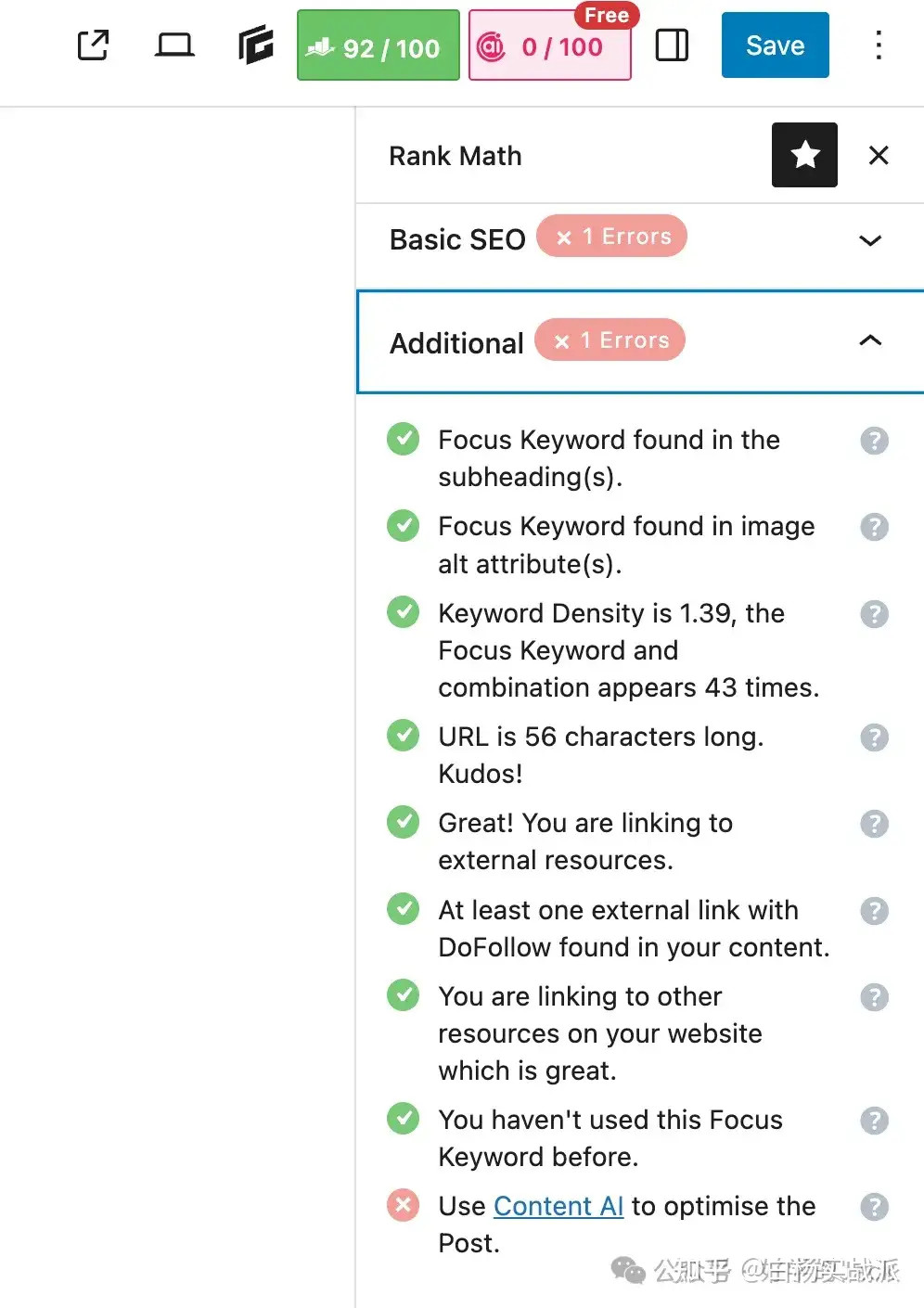Click help icon for Content AI suggestion

click(x=874, y=1207)
